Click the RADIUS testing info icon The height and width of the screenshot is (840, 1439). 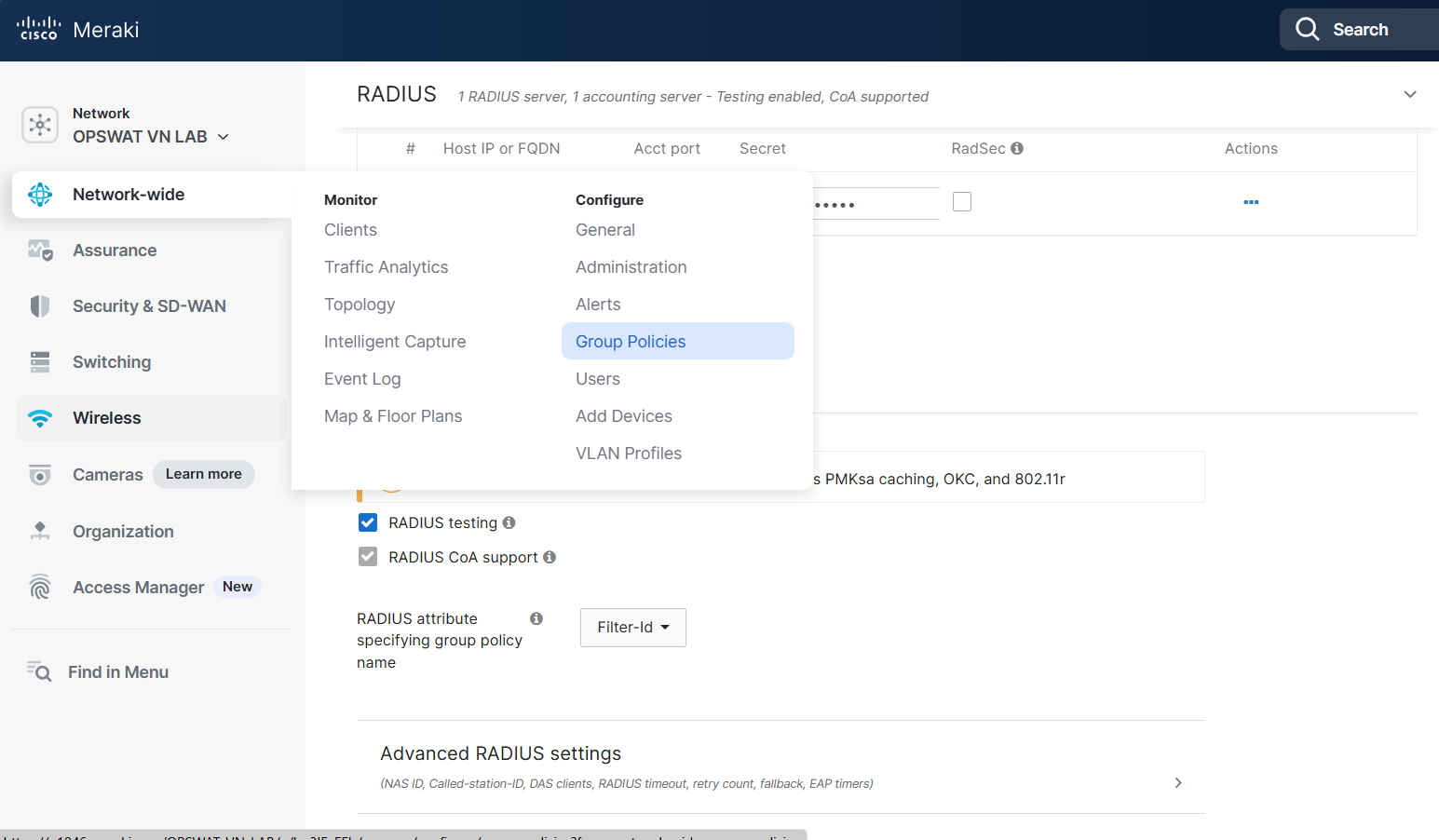pos(509,522)
